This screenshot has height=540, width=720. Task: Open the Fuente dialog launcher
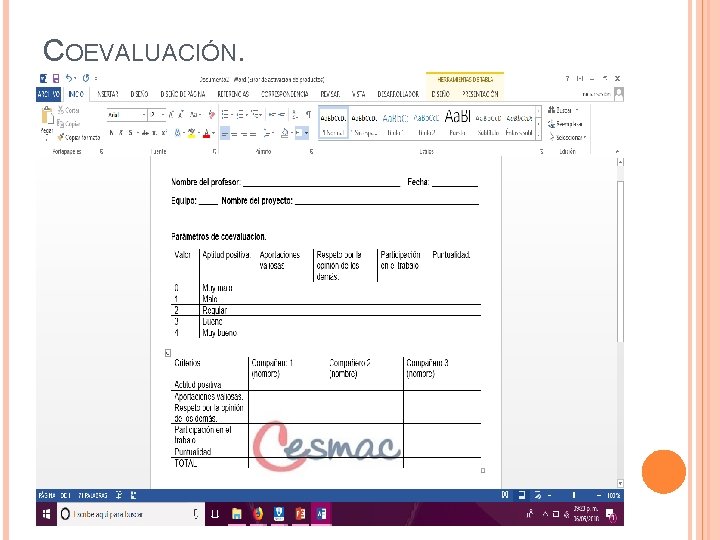point(214,151)
